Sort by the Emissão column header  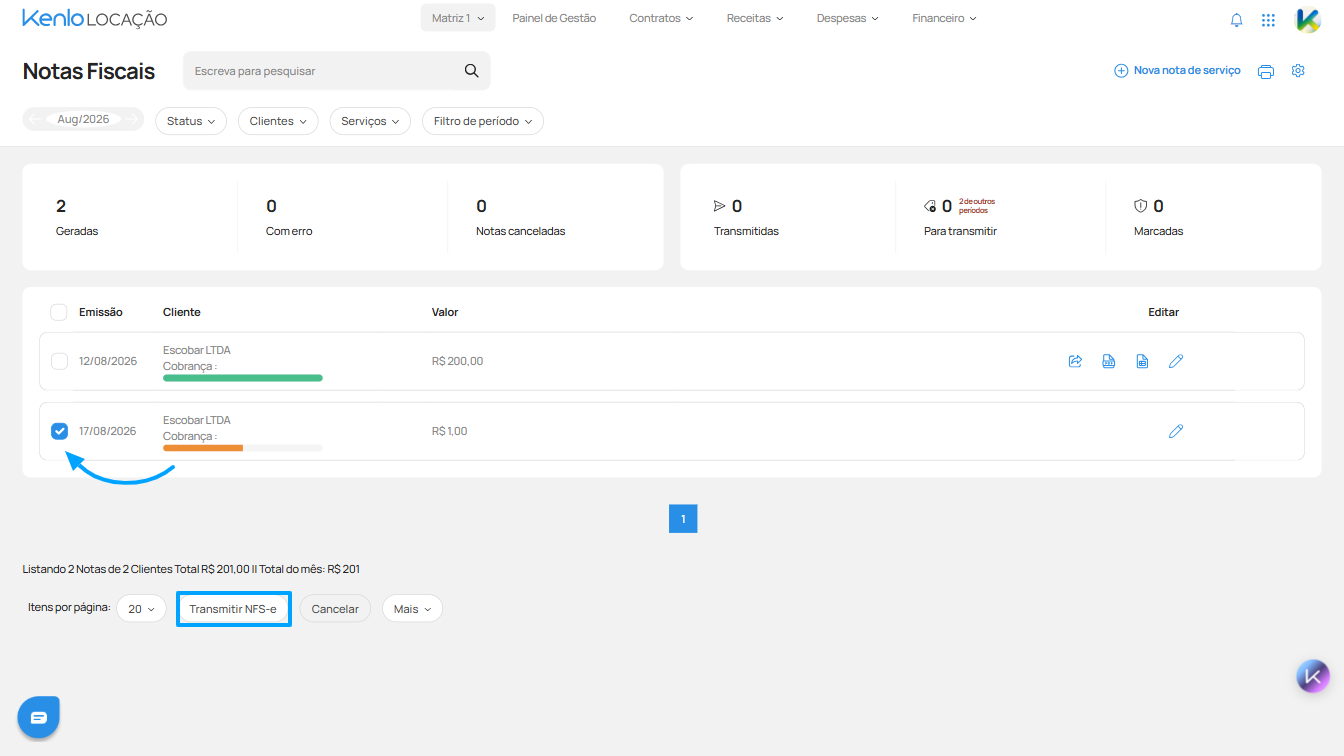[x=101, y=312]
